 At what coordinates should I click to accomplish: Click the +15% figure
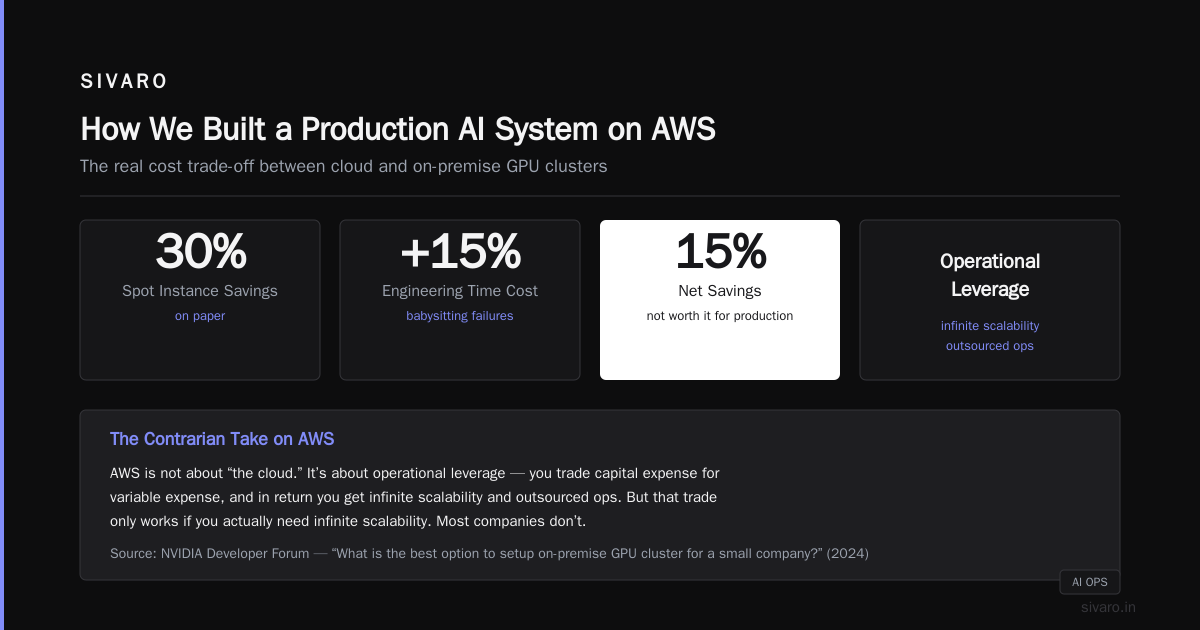pos(460,251)
